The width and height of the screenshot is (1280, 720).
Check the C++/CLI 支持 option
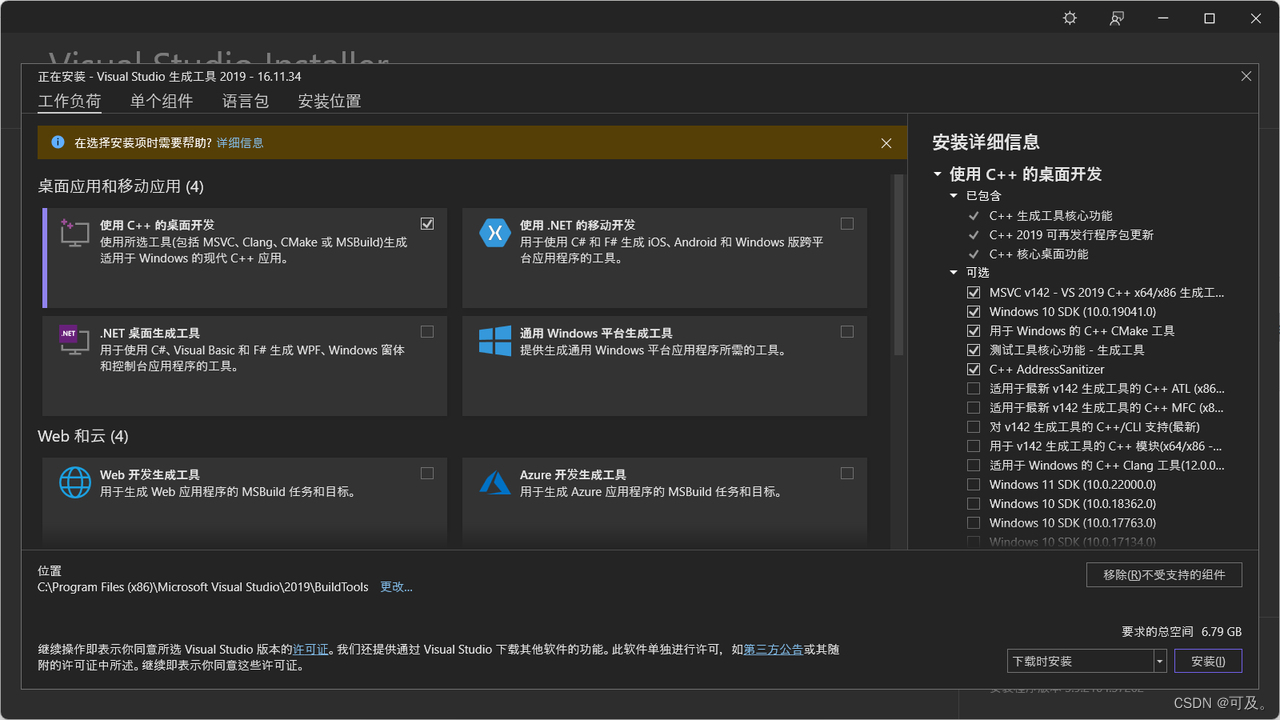[974, 427]
